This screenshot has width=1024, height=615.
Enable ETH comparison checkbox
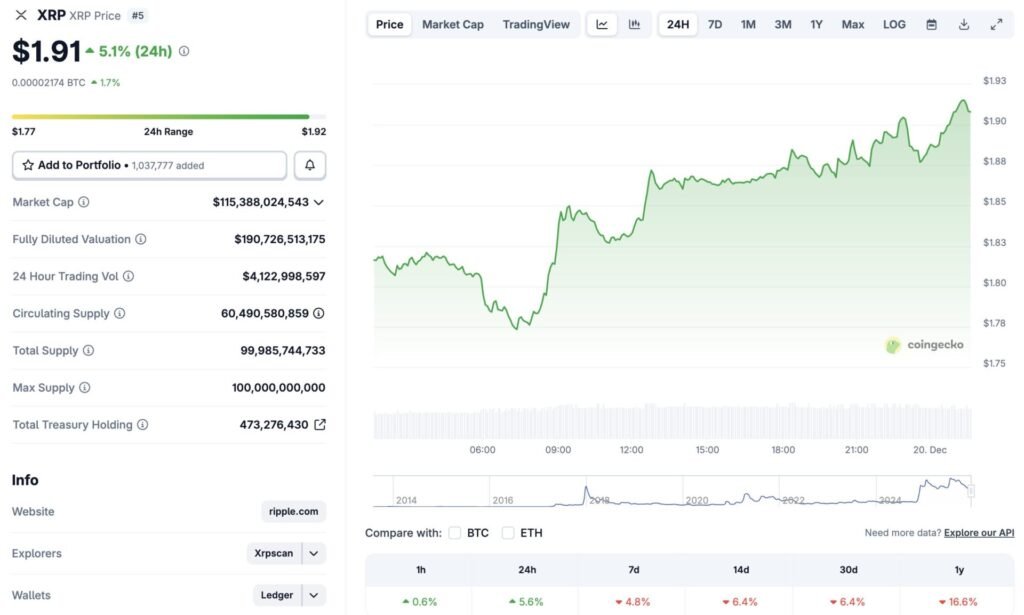click(508, 533)
